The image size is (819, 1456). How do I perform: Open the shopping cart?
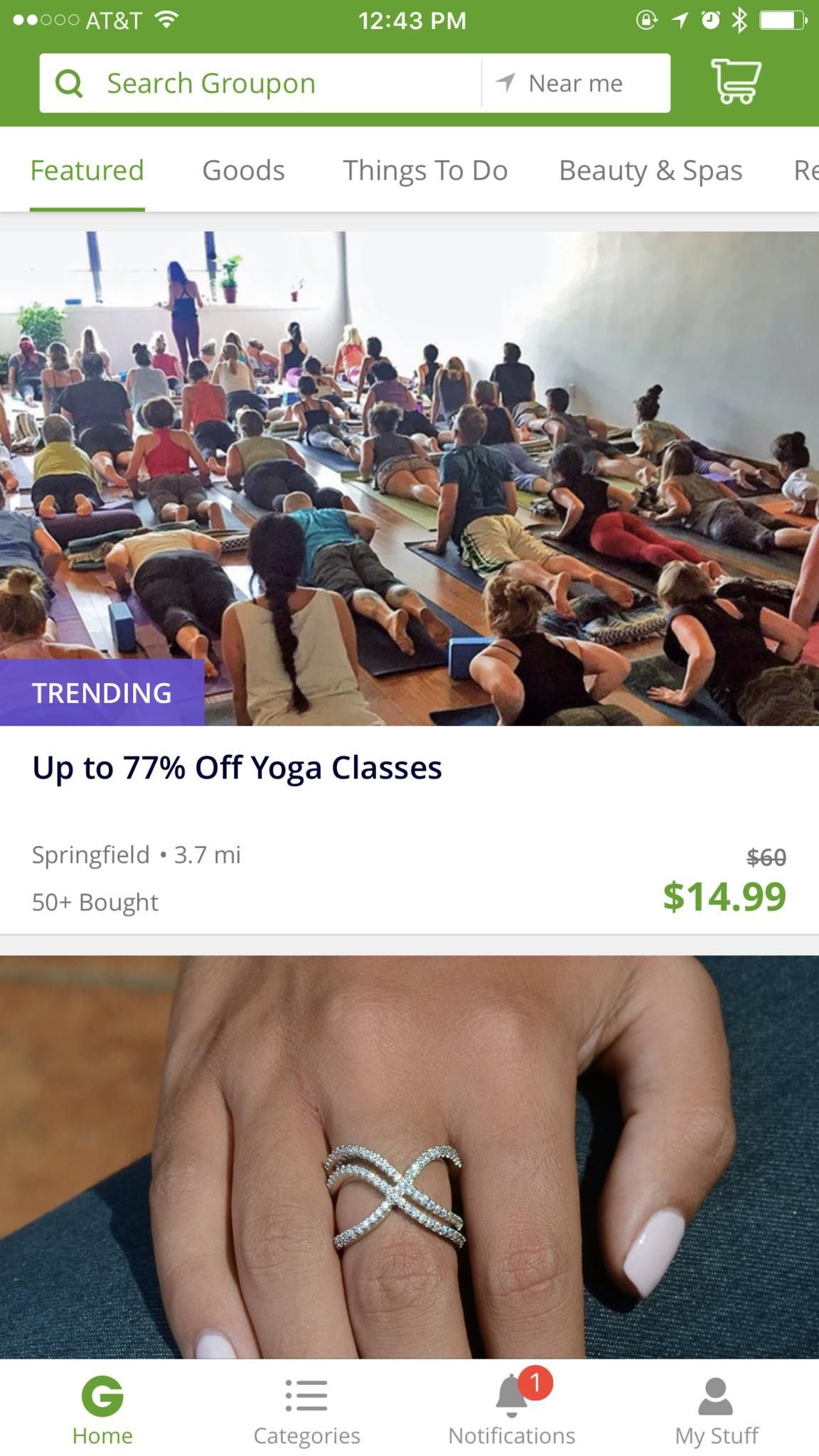tap(736, 82)
